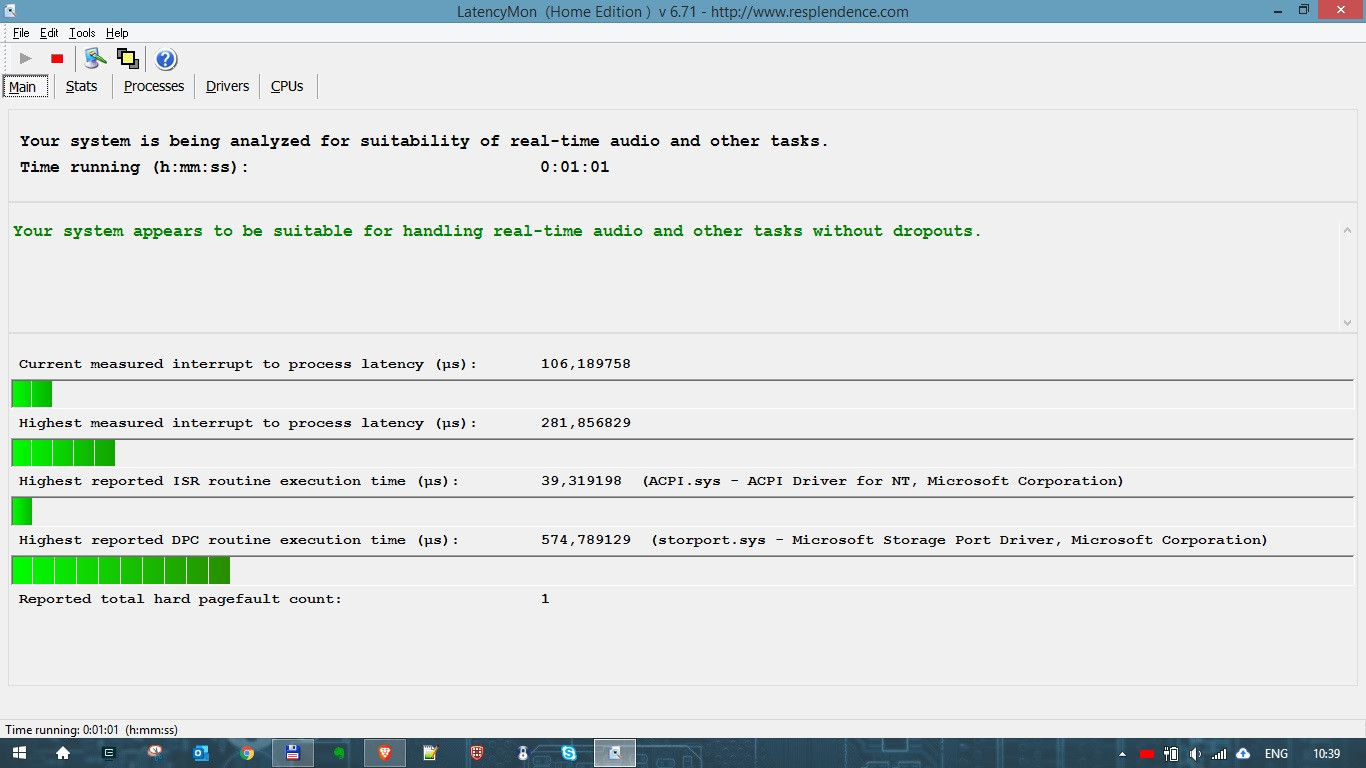
Task: Open help via blue question mark icon
Action: [x=166, y=59]
